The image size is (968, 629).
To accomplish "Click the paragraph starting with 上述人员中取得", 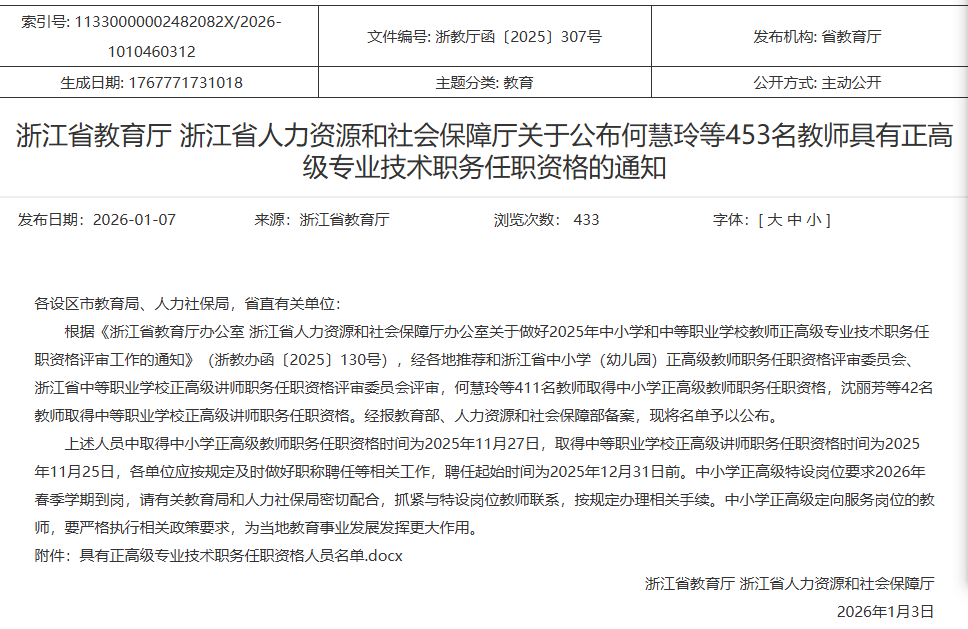I will point(485,486).
